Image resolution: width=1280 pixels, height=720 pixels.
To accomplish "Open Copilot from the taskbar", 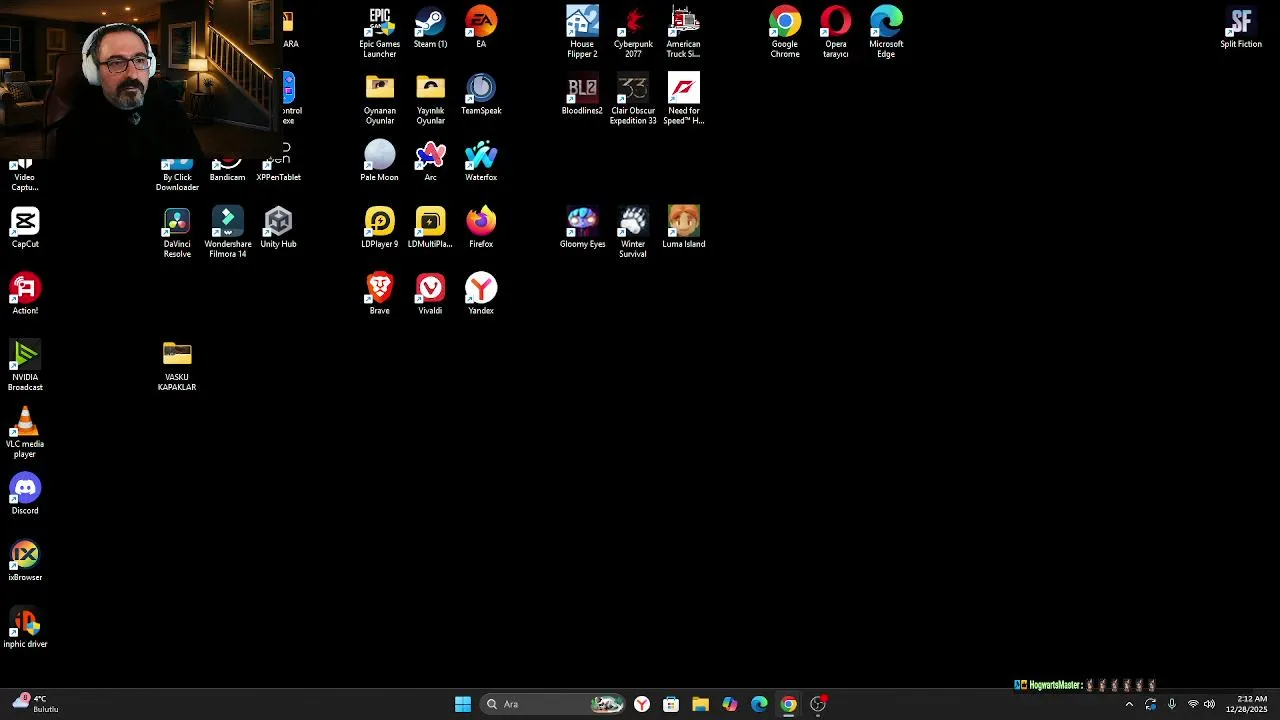I will coord(730,704).
